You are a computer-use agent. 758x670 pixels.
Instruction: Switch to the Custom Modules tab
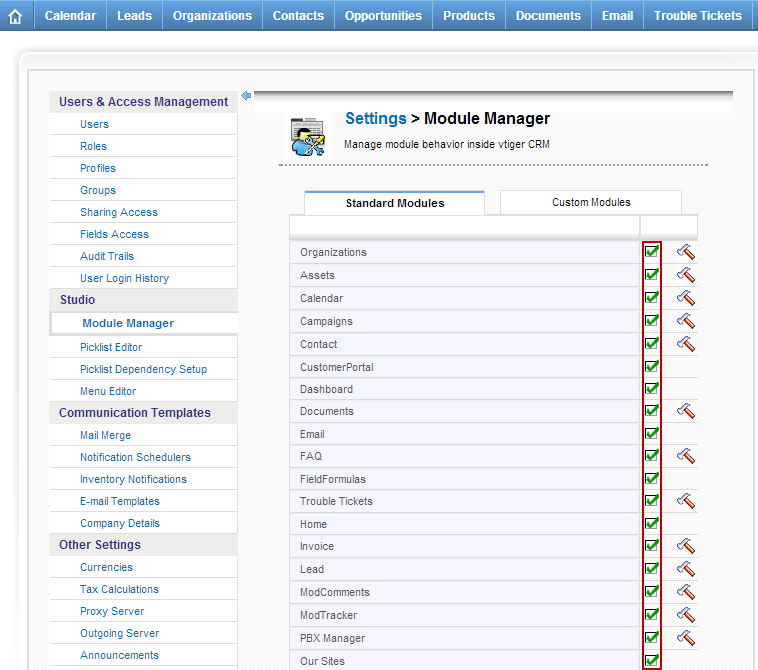[591, 202]
